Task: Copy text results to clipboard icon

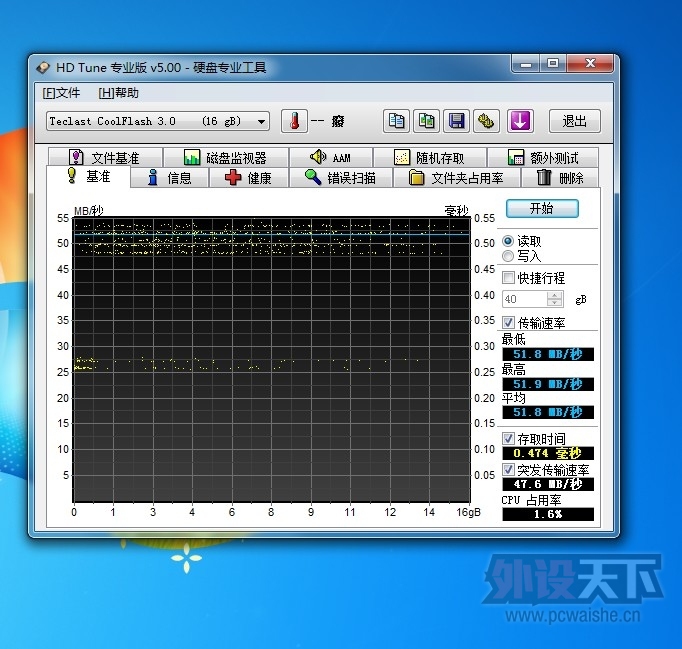Action: [x=396, y=121]
